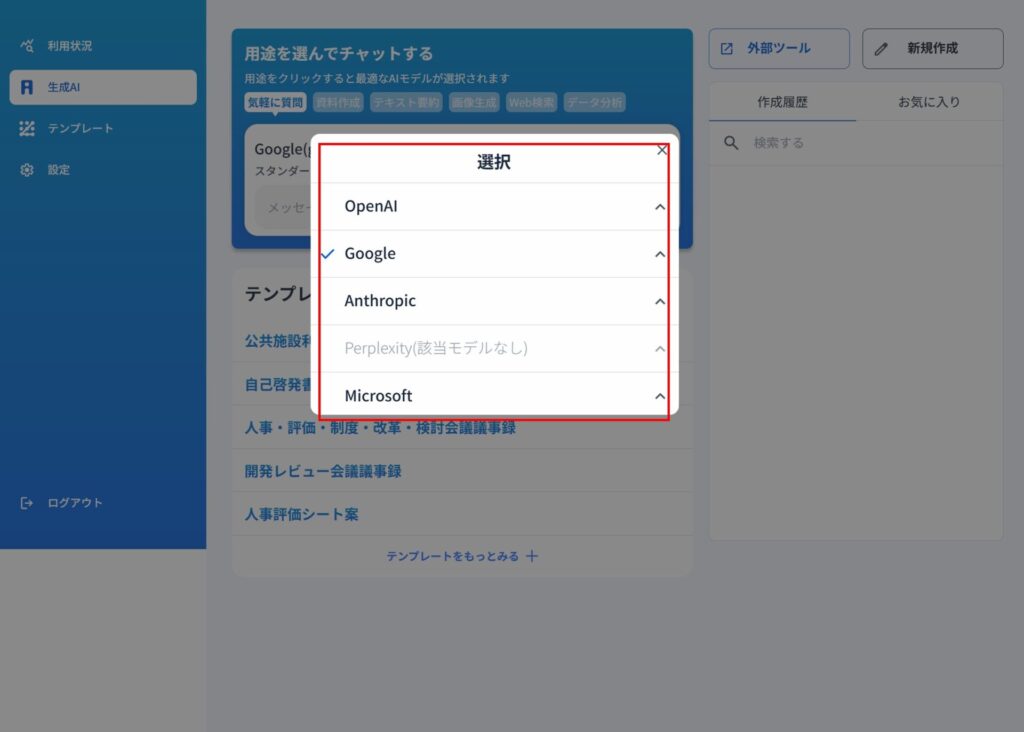Viewport: 1024px width, 732px height.
Task: Click the settings gear icon
Action: [27, 170]
